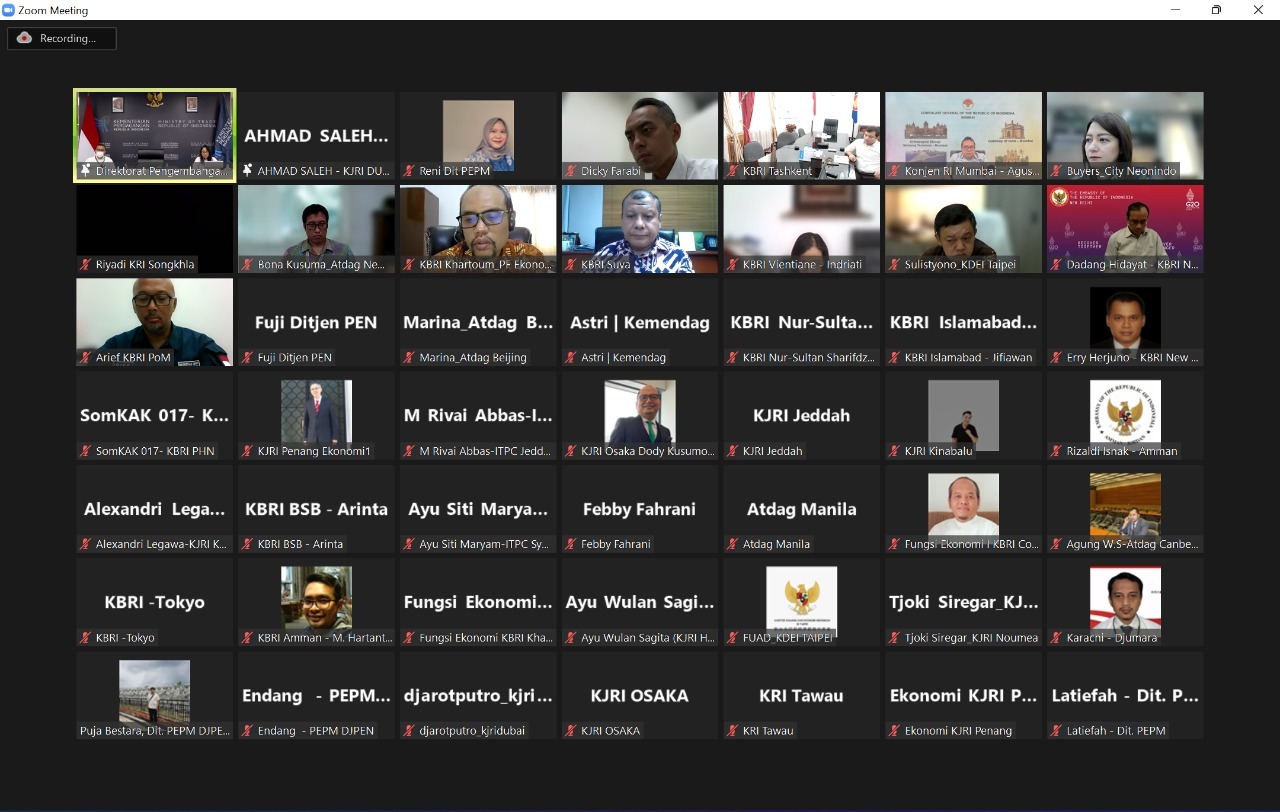Screen dimensions: 1280x812
Task: Click muted mic icon beside Dicky Farabi
Action: pos(572,171)
